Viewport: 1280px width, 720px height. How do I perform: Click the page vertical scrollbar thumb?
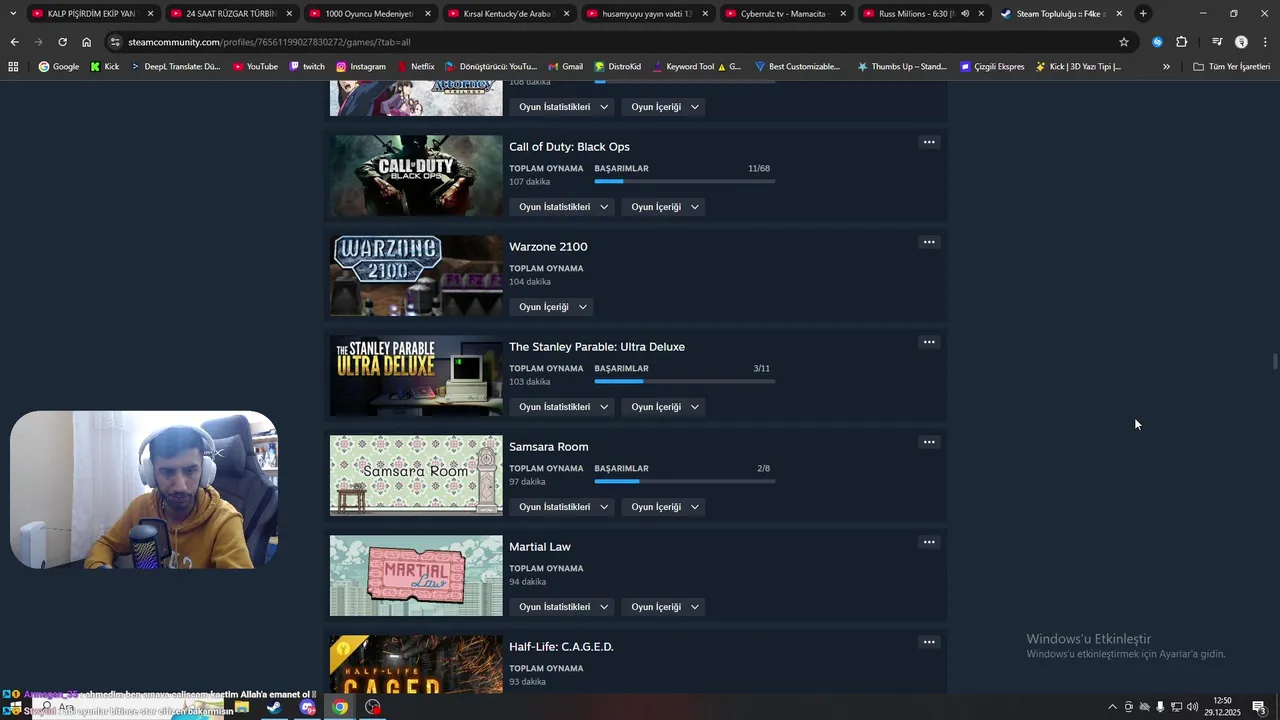click(x=1275, y=361)
